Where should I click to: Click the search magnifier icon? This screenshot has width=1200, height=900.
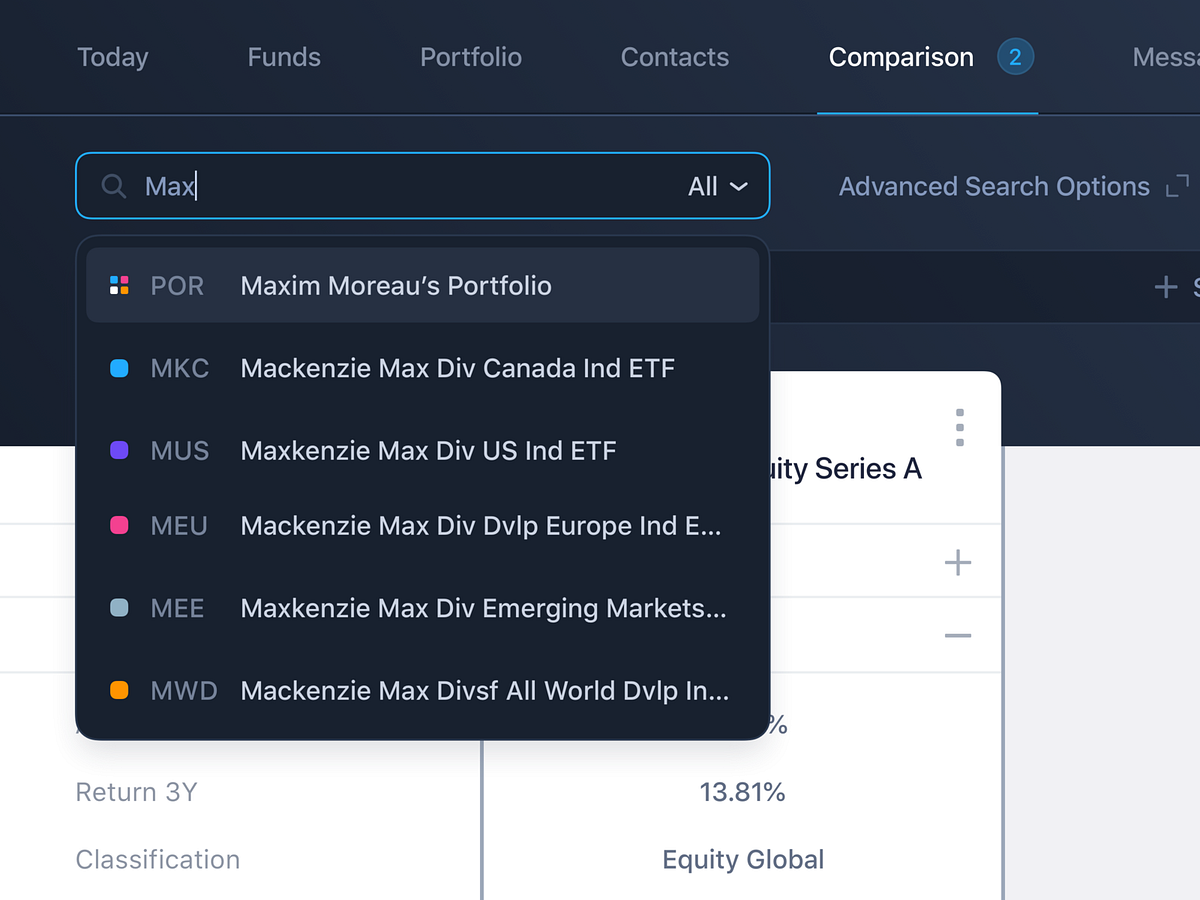tap(114, 186)
